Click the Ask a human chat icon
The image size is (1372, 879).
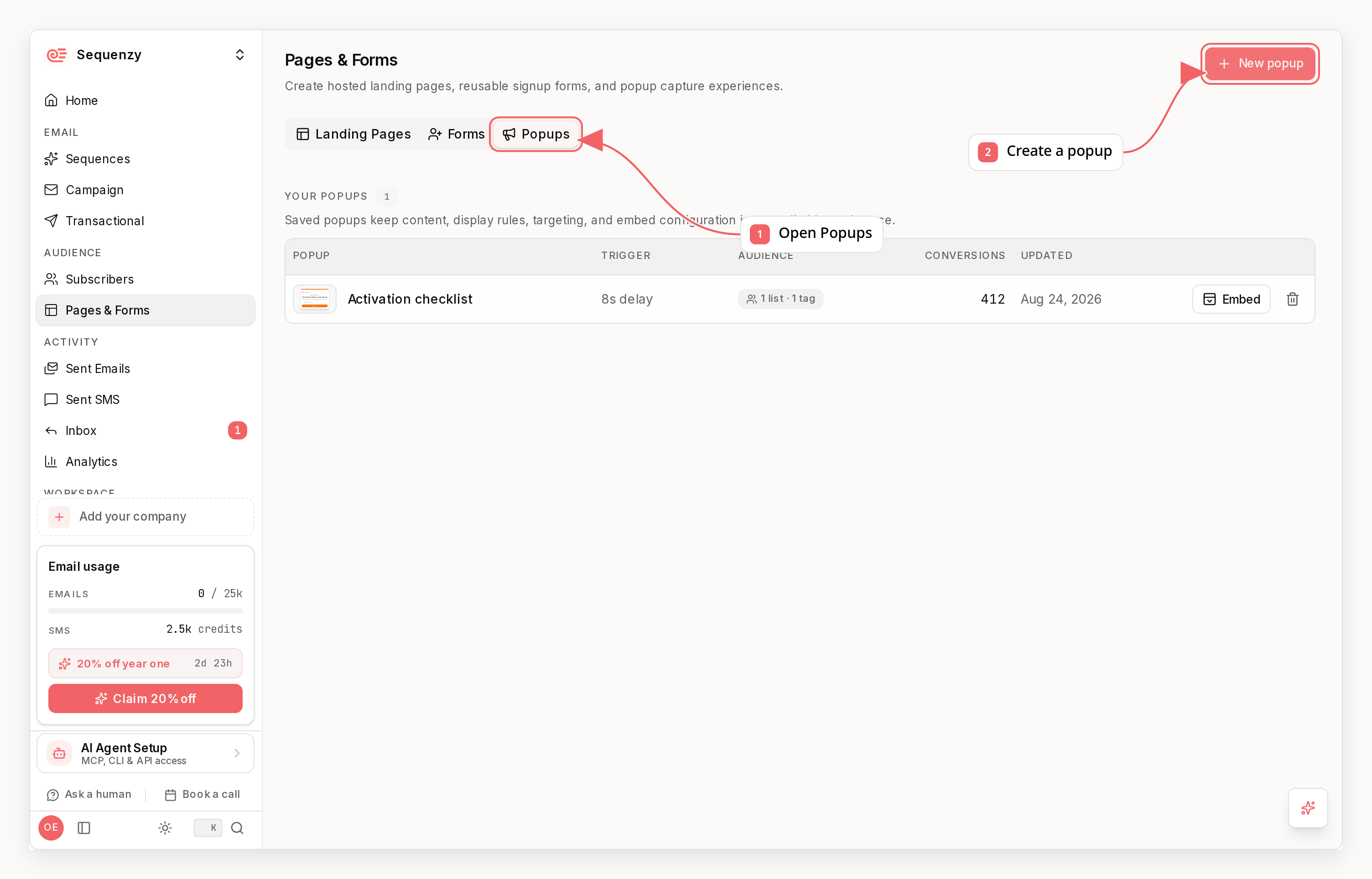tap(52, 795)
